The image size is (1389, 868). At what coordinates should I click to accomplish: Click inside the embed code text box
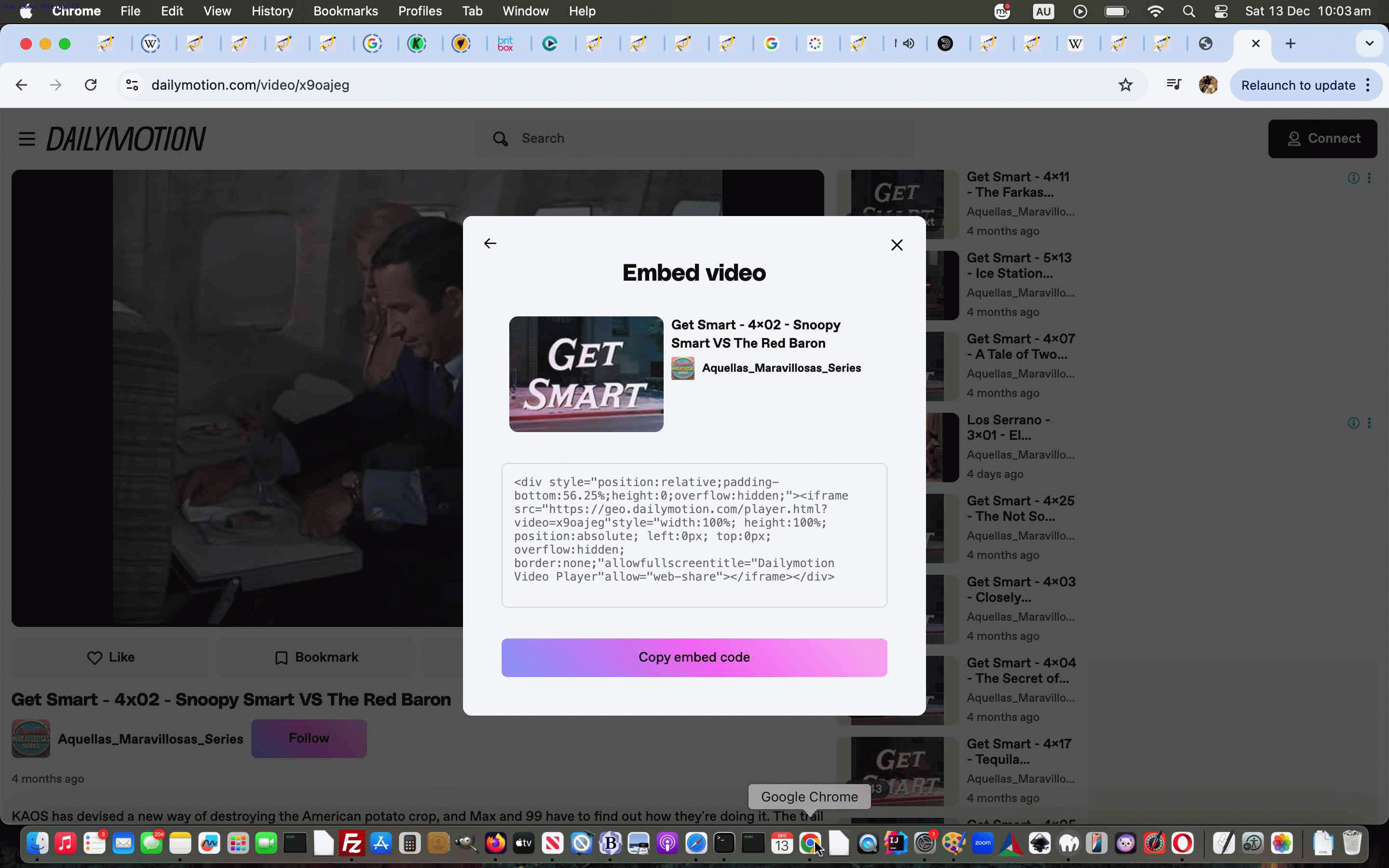694,534
